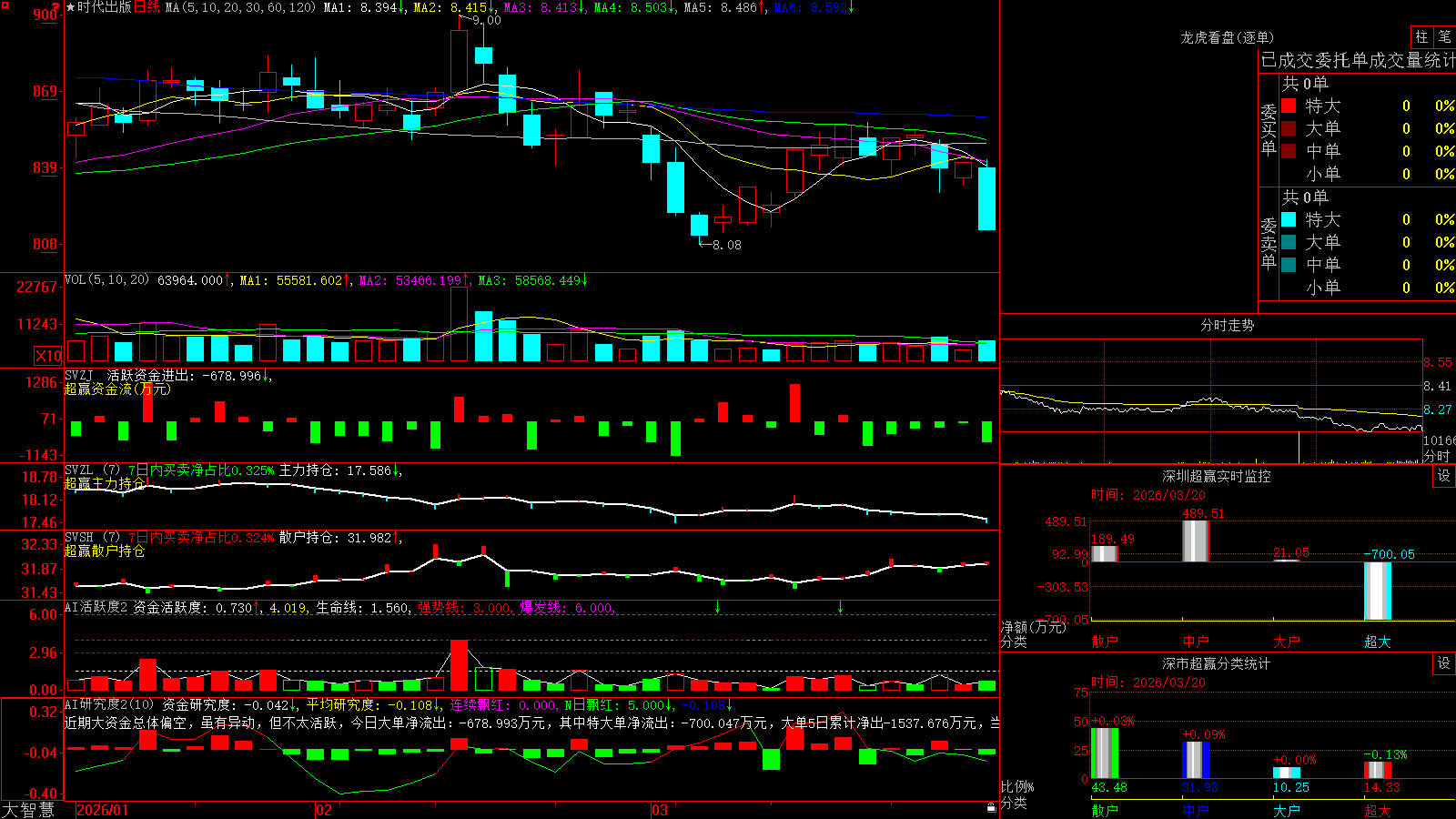1456x819 pixels.
Task: Click the 时间: 2026/03/20 in monitor panel
Action: point(1148,495)
